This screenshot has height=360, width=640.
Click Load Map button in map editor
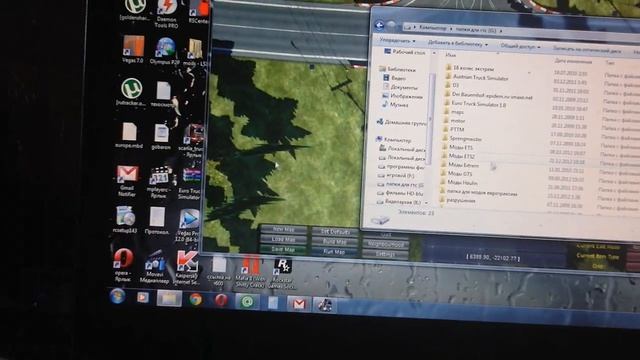[x=283, y=239]
